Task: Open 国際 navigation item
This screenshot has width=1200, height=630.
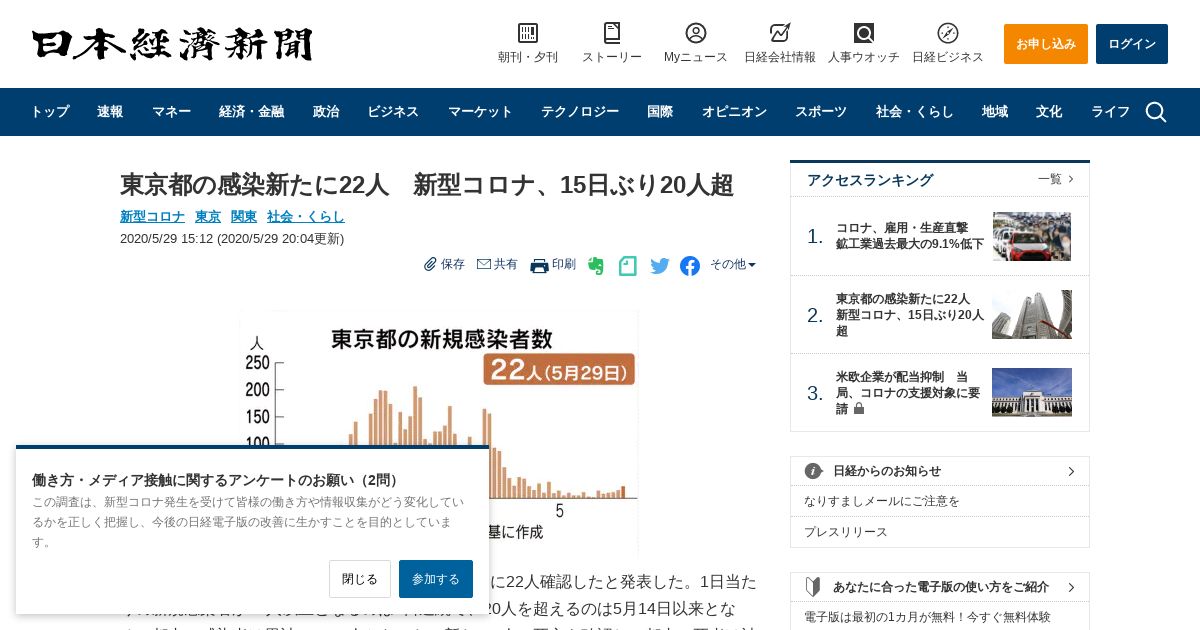Action: click(x=660, y=112)
